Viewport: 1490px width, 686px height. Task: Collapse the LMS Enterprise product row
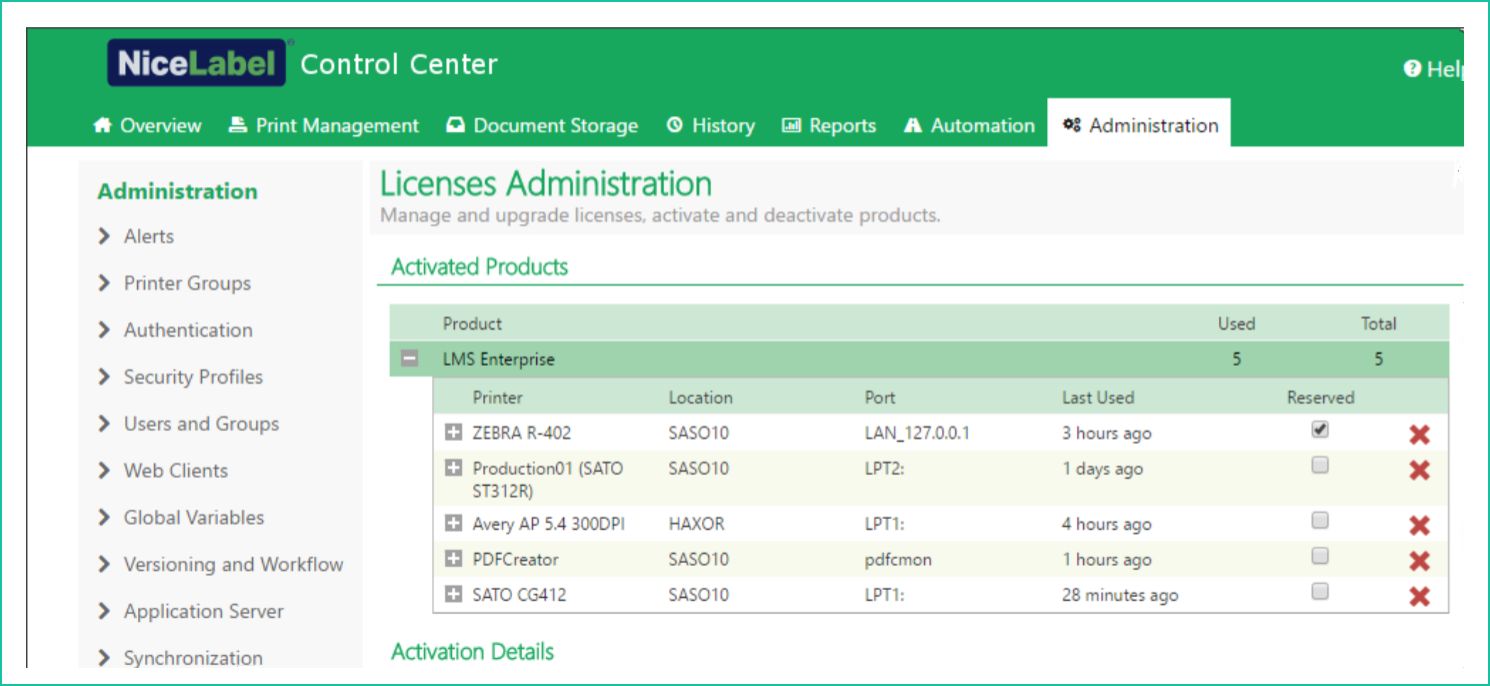pyautogui.click(x=410, y=360)
